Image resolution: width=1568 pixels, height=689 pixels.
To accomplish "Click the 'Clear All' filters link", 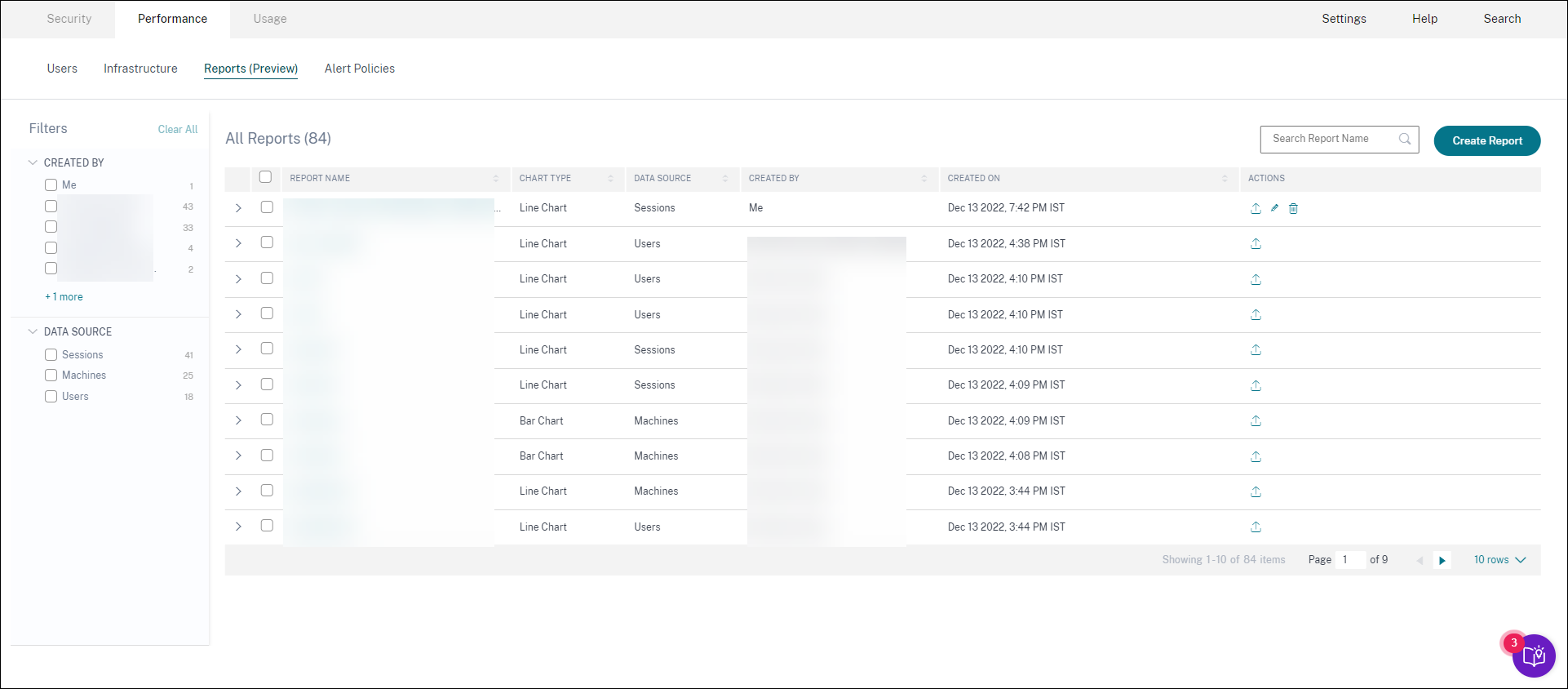I will pyautogui.click(x=177, y=129).
